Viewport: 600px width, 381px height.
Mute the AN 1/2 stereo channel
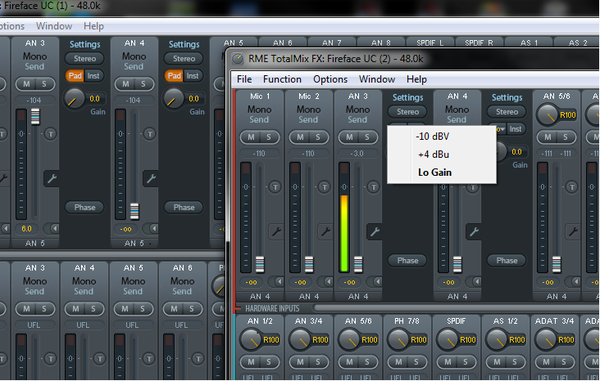(x=251, y=362)
